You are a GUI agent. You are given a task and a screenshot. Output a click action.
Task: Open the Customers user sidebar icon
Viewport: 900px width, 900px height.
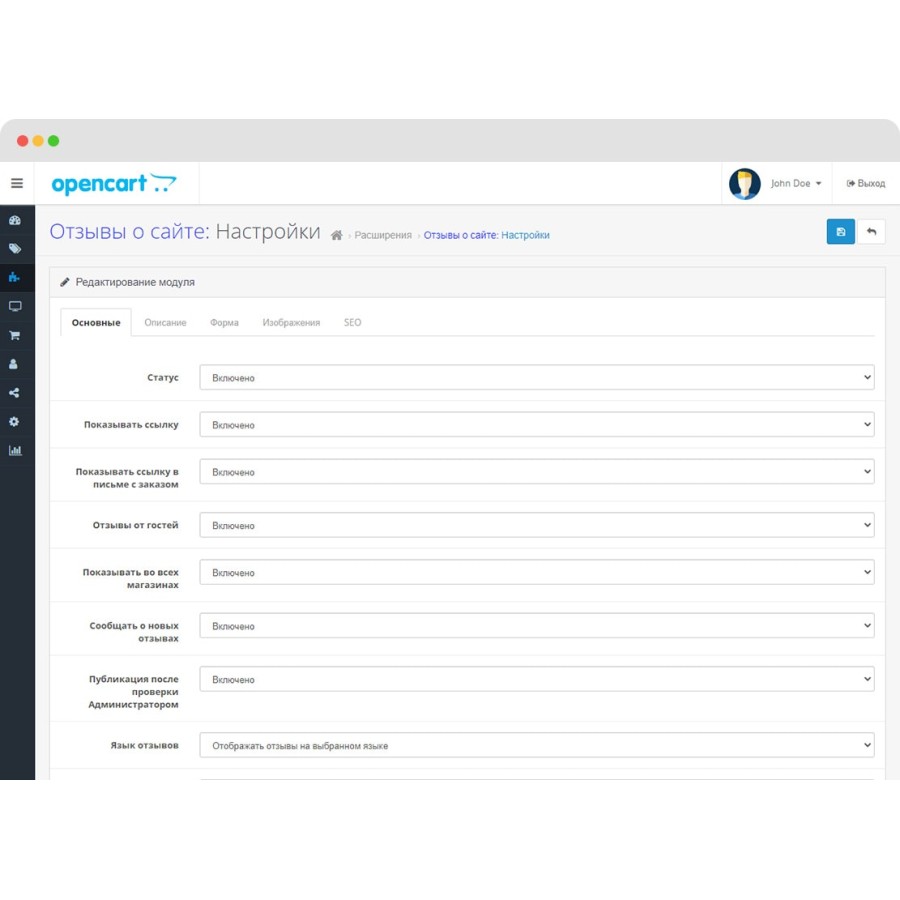pos(13,364)
